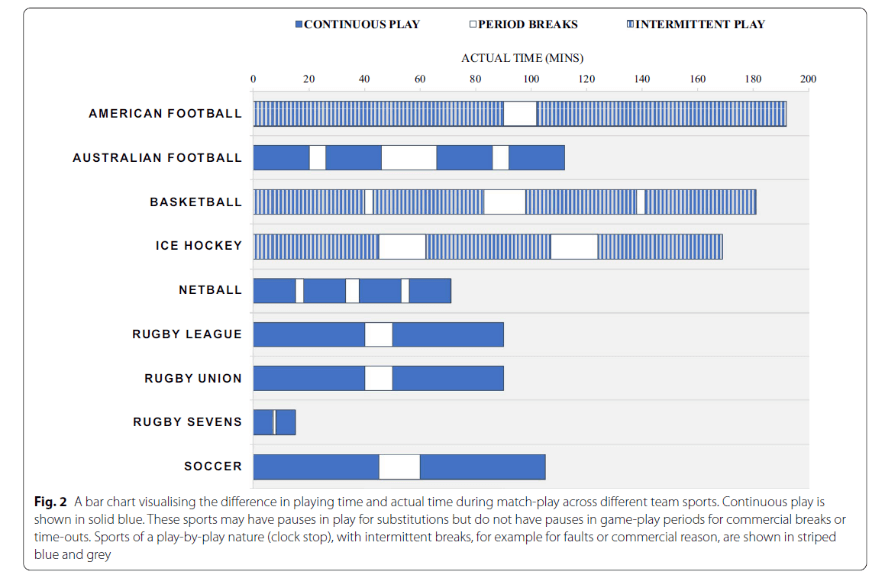Click the Actual Time (Mins) axis title

point(522,58)
